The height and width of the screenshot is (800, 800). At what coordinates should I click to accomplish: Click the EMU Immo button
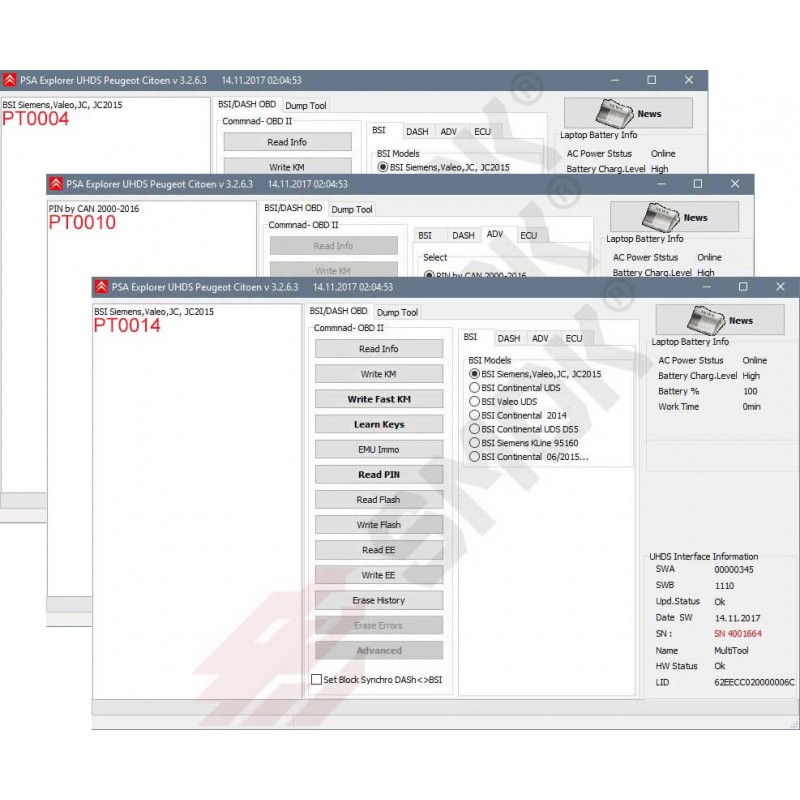pos(379,449)
